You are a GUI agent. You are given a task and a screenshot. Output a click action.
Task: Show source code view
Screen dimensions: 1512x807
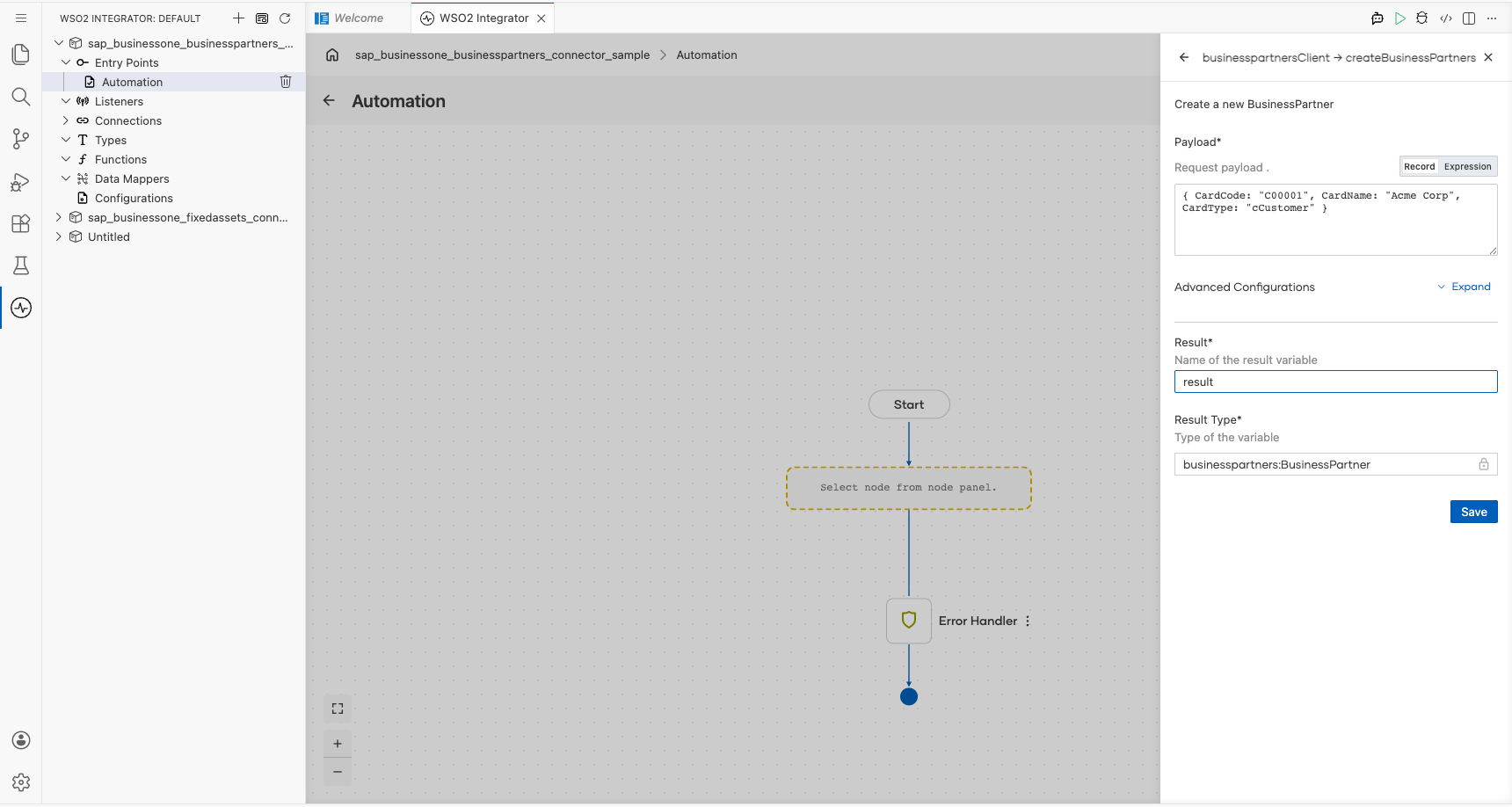[x=1446, y=18]
